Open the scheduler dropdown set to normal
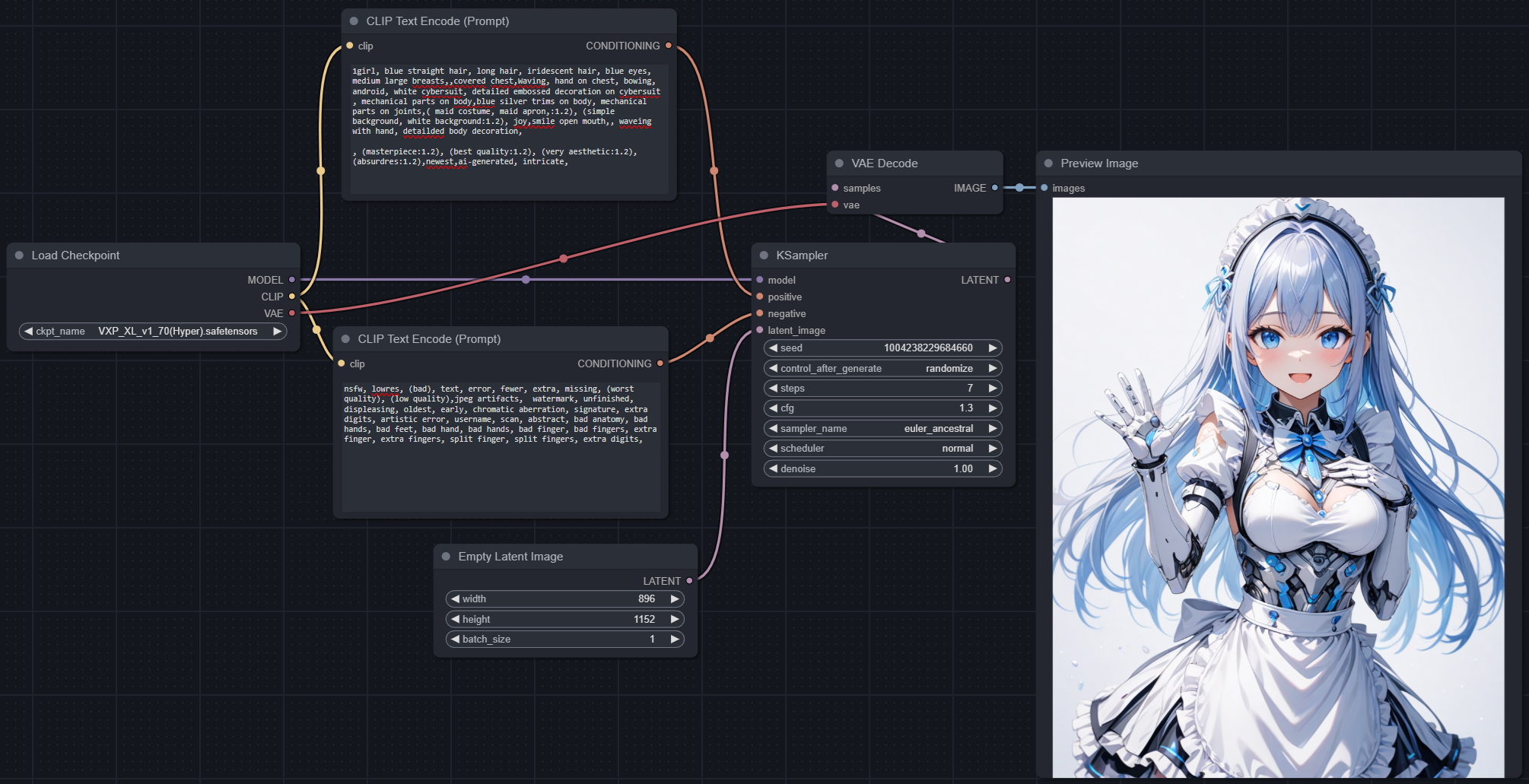This screenshot has height=784, width=1529. (x=882, y=449)
